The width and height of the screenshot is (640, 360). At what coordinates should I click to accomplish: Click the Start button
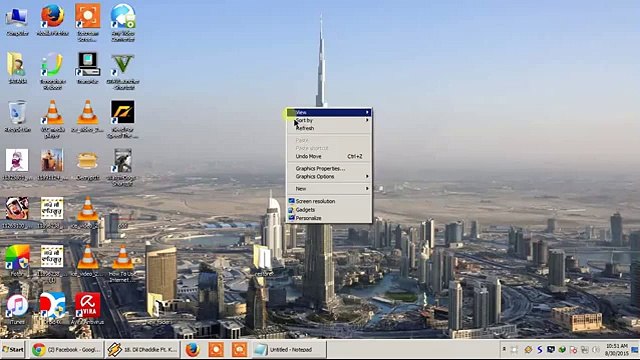13,350
